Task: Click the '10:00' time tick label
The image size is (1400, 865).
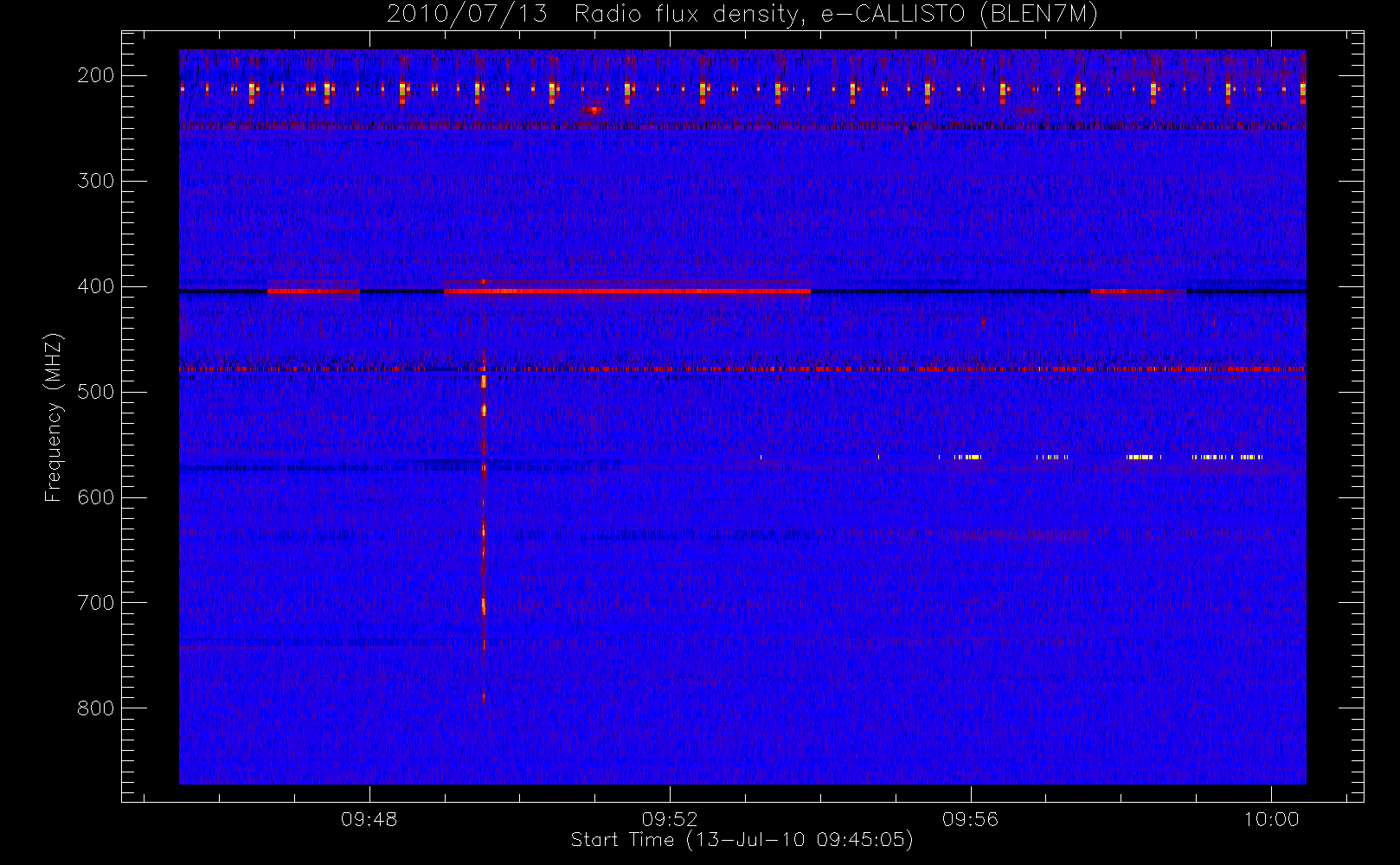Action: [x=1271, y=819]
